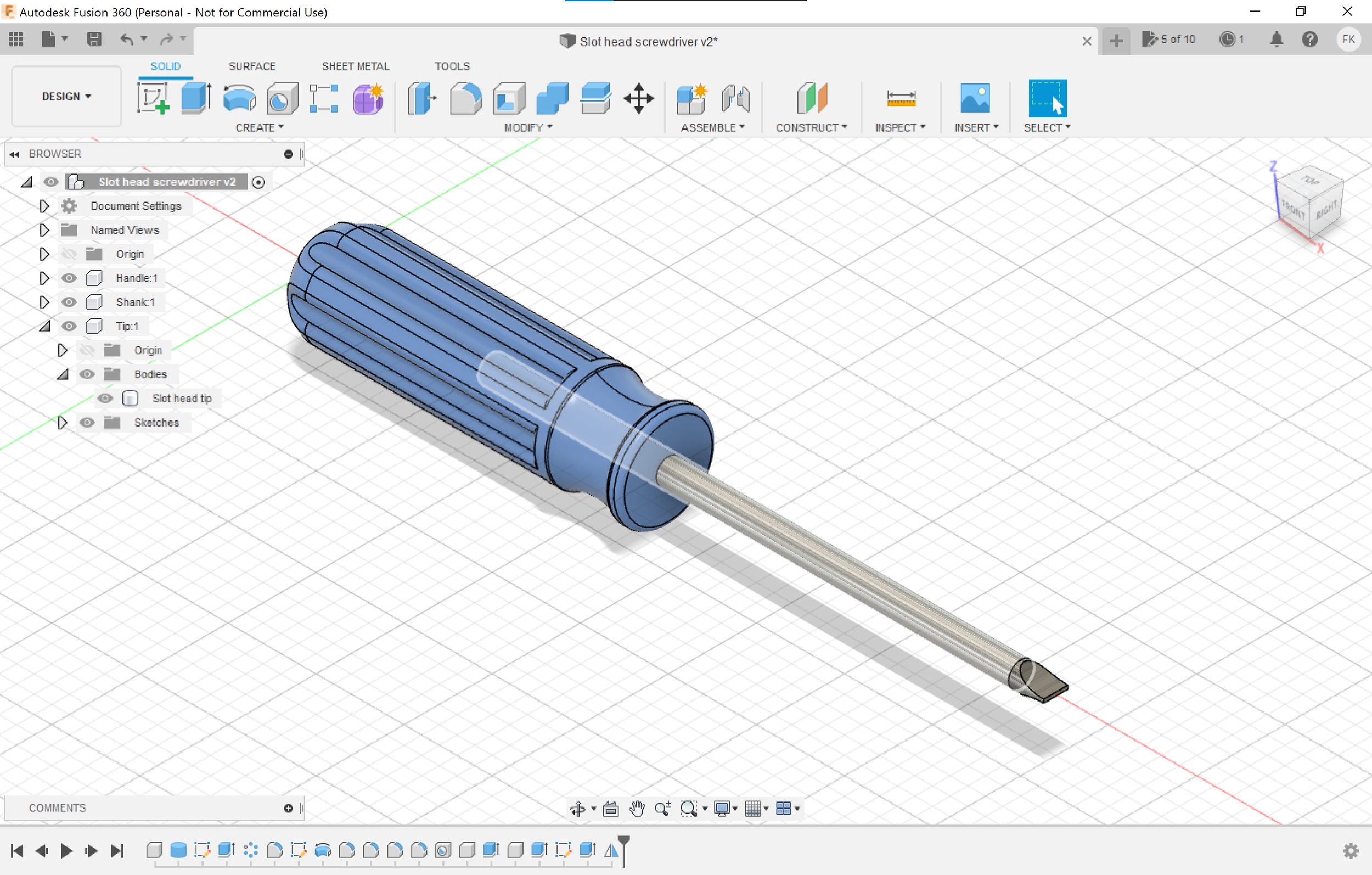Activate the Revolve tool

point(239,98)
